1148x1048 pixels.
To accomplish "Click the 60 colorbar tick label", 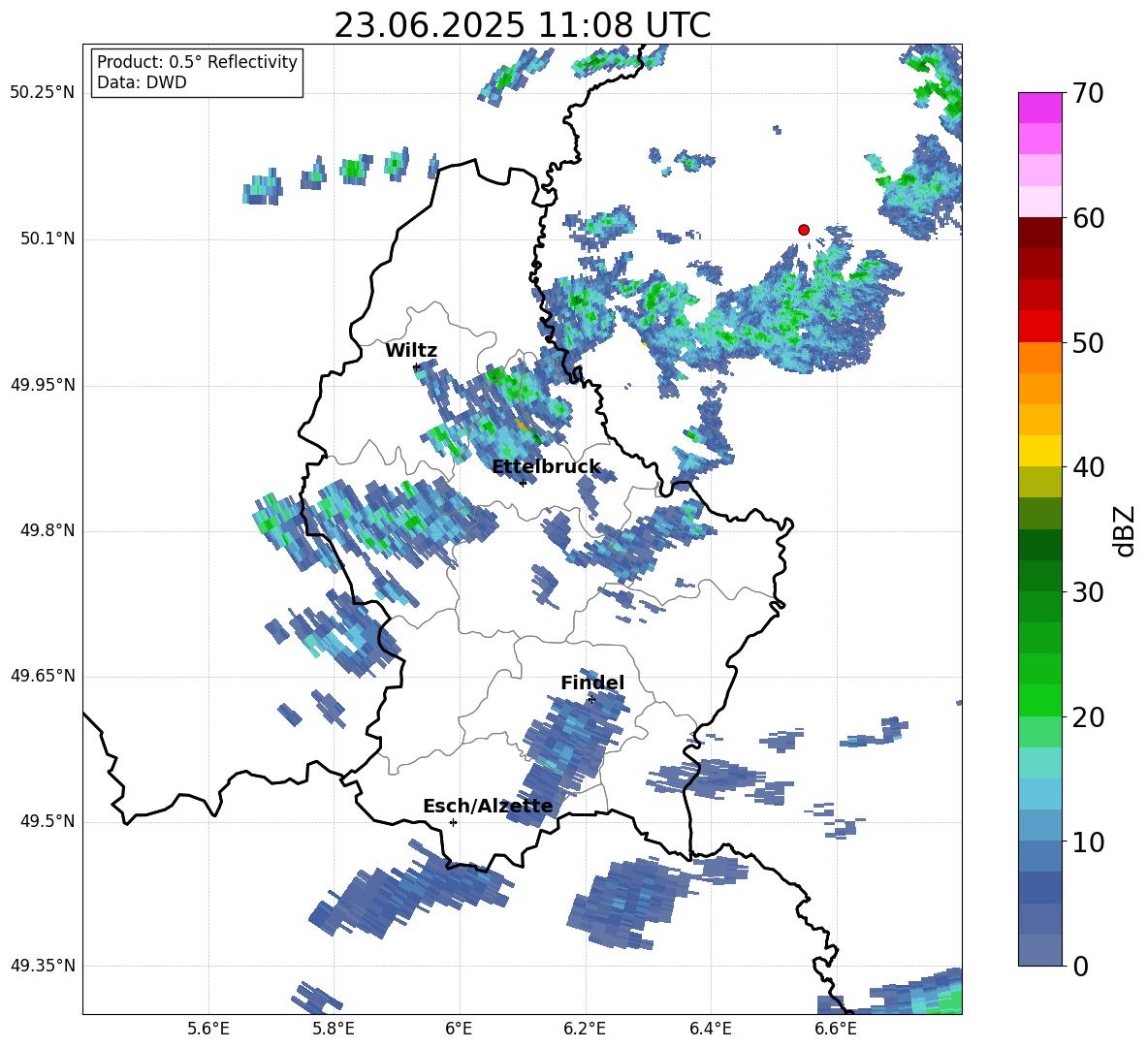I will click(x=1088, y=218).
